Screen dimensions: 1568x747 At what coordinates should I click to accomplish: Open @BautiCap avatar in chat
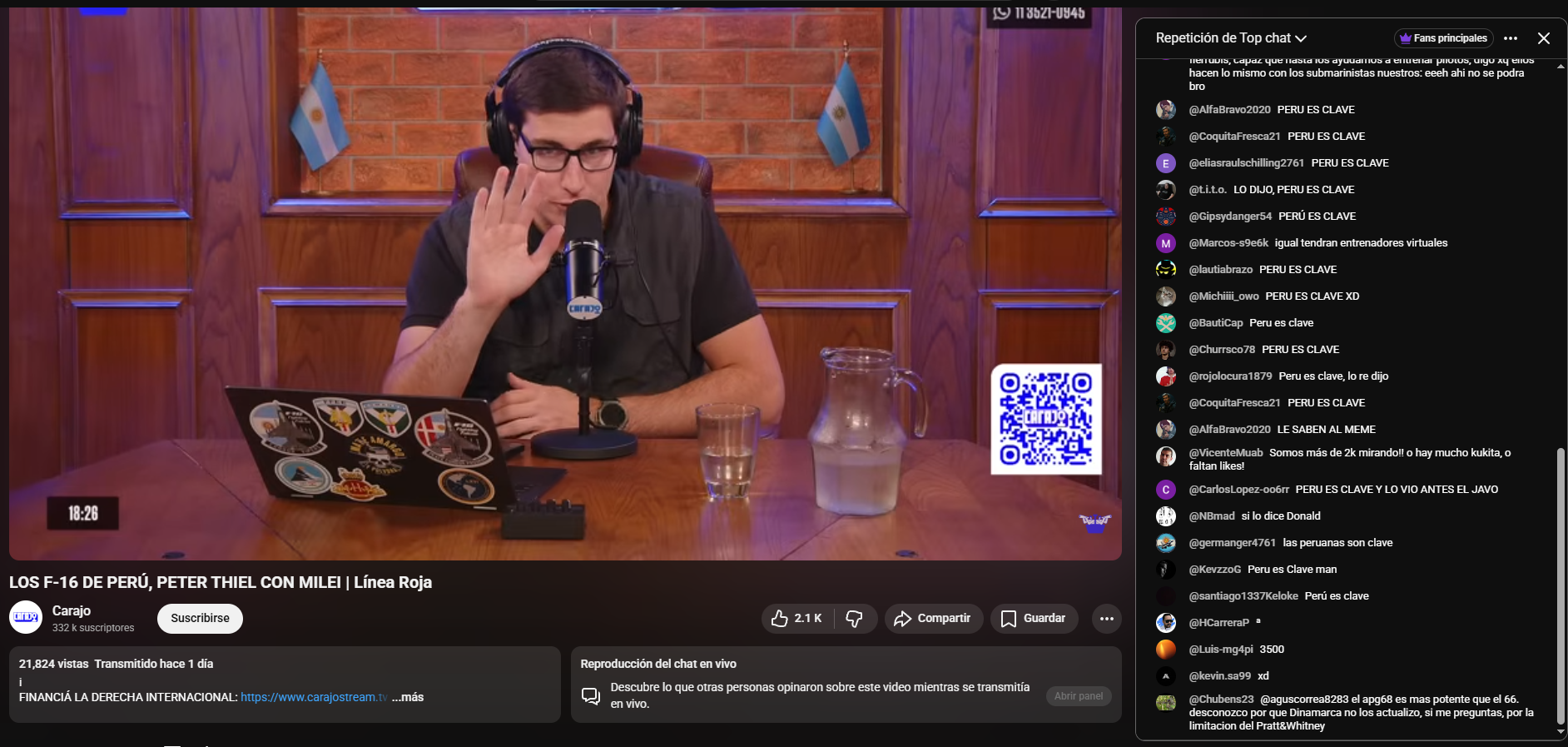click(1166, 323)
